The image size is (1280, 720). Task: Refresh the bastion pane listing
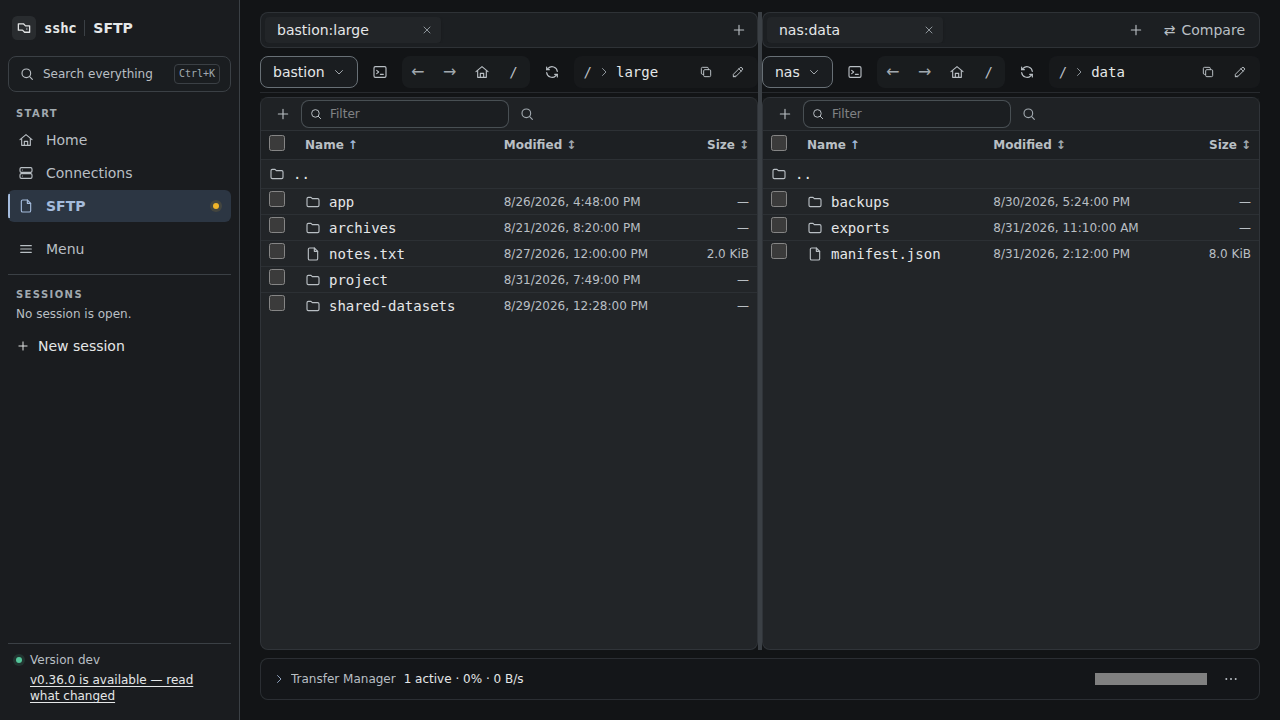coord(552,72)
